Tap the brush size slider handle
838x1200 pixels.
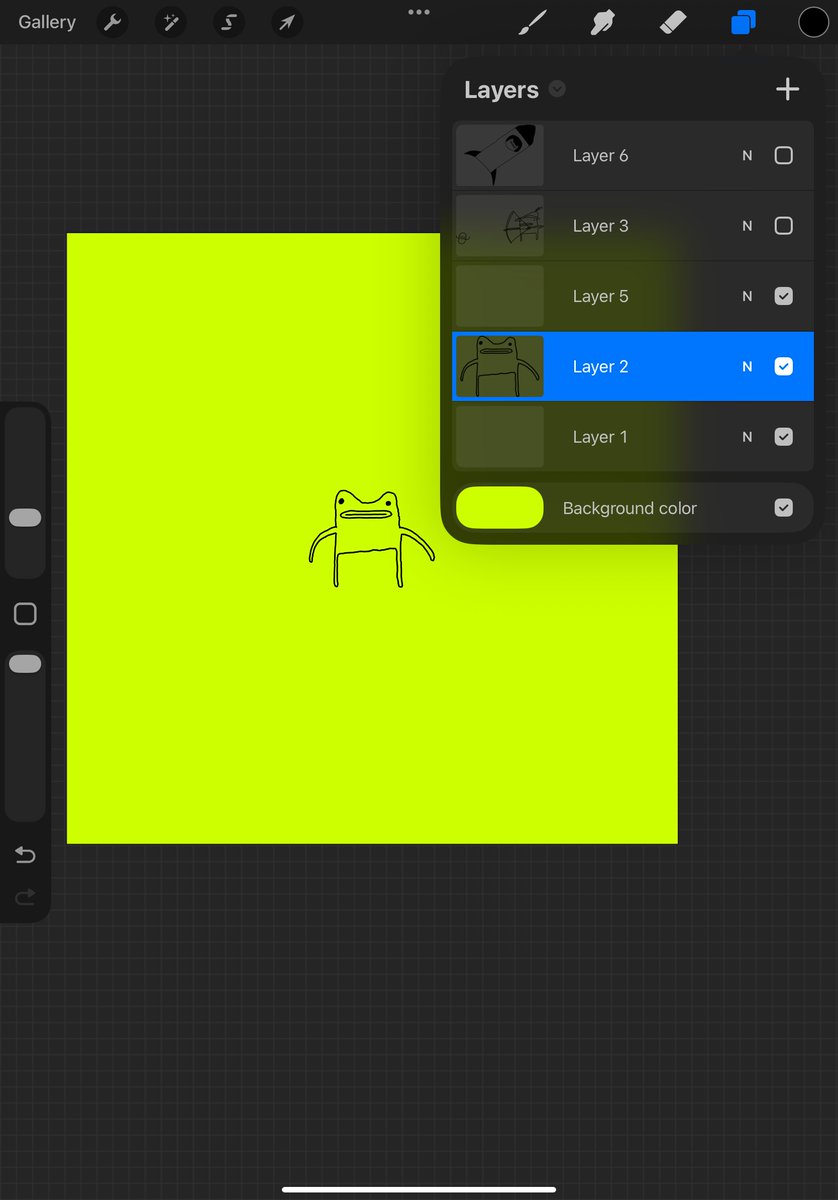(25, 517)
